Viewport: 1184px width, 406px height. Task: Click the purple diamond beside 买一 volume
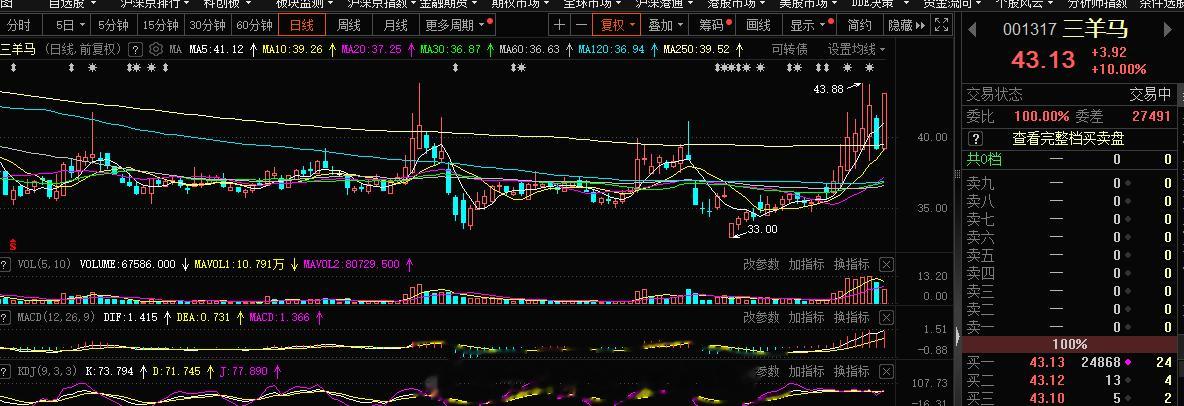[1129, 362]
